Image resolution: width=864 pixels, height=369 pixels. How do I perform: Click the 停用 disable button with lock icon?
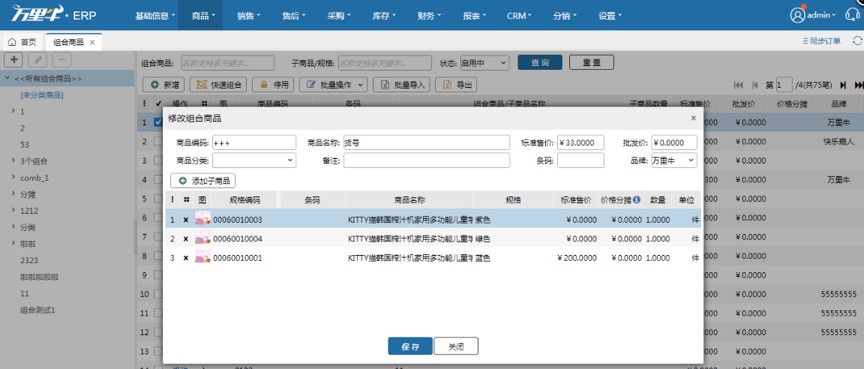(x=274, y=85)
